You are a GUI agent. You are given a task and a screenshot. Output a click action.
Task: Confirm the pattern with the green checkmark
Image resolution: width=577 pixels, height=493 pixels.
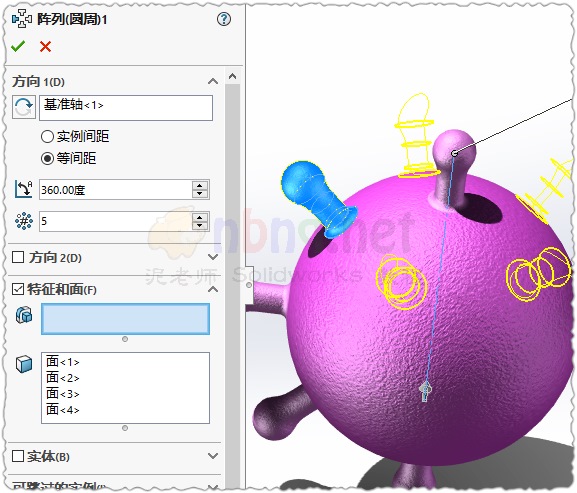18,46
